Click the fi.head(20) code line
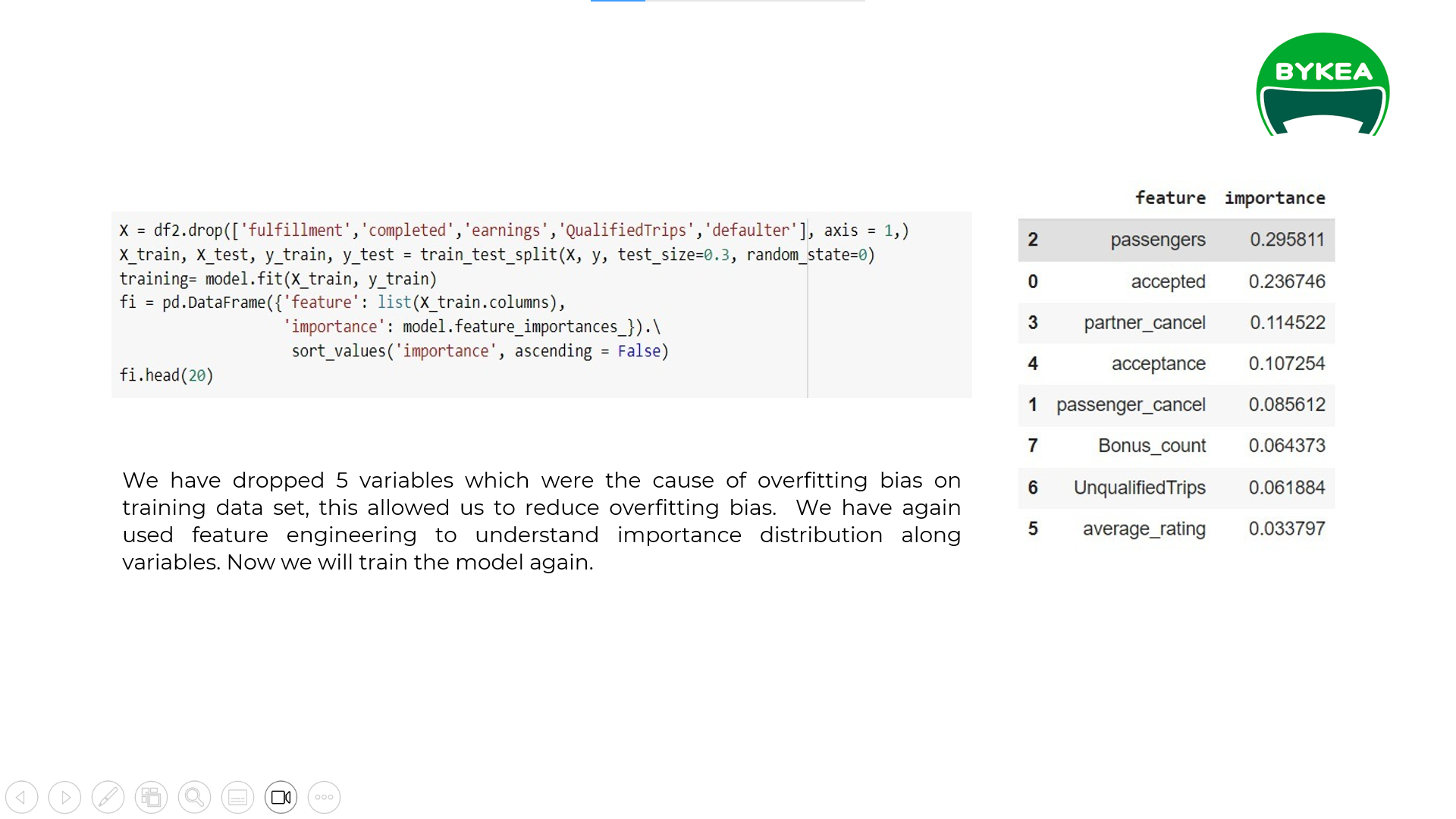The image size is (1456, 819). (166, 375)
